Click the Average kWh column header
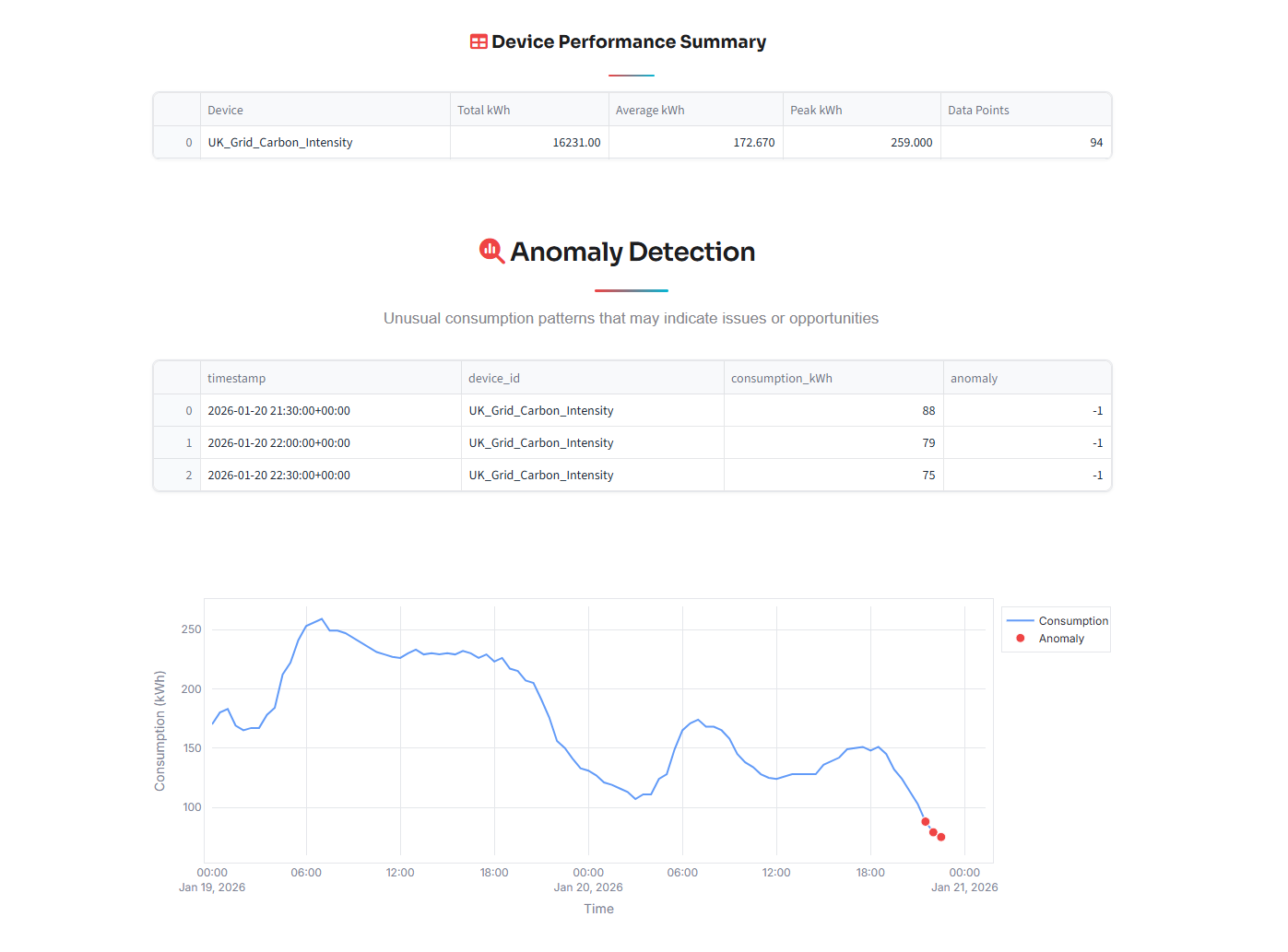 coord(696,110)
